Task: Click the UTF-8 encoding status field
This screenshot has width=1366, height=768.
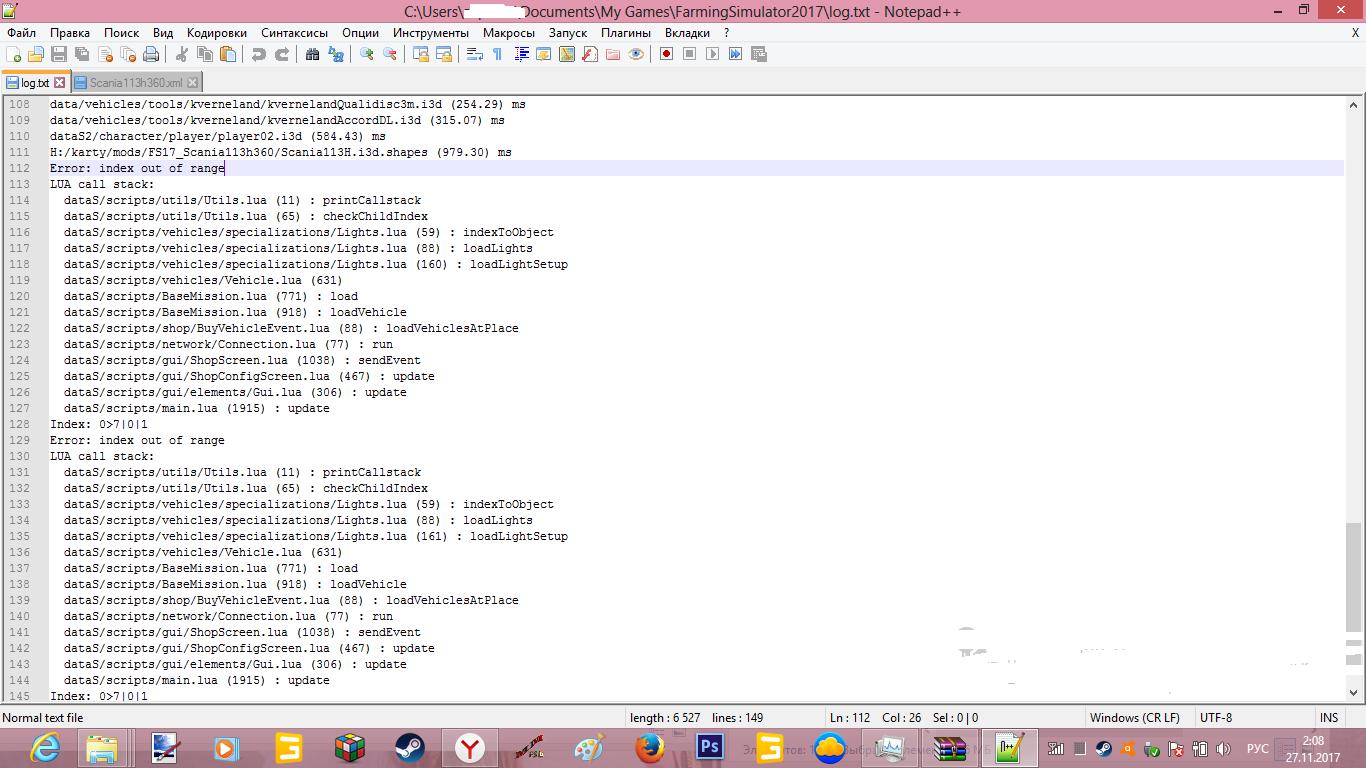Action: tap(1215, 717)
